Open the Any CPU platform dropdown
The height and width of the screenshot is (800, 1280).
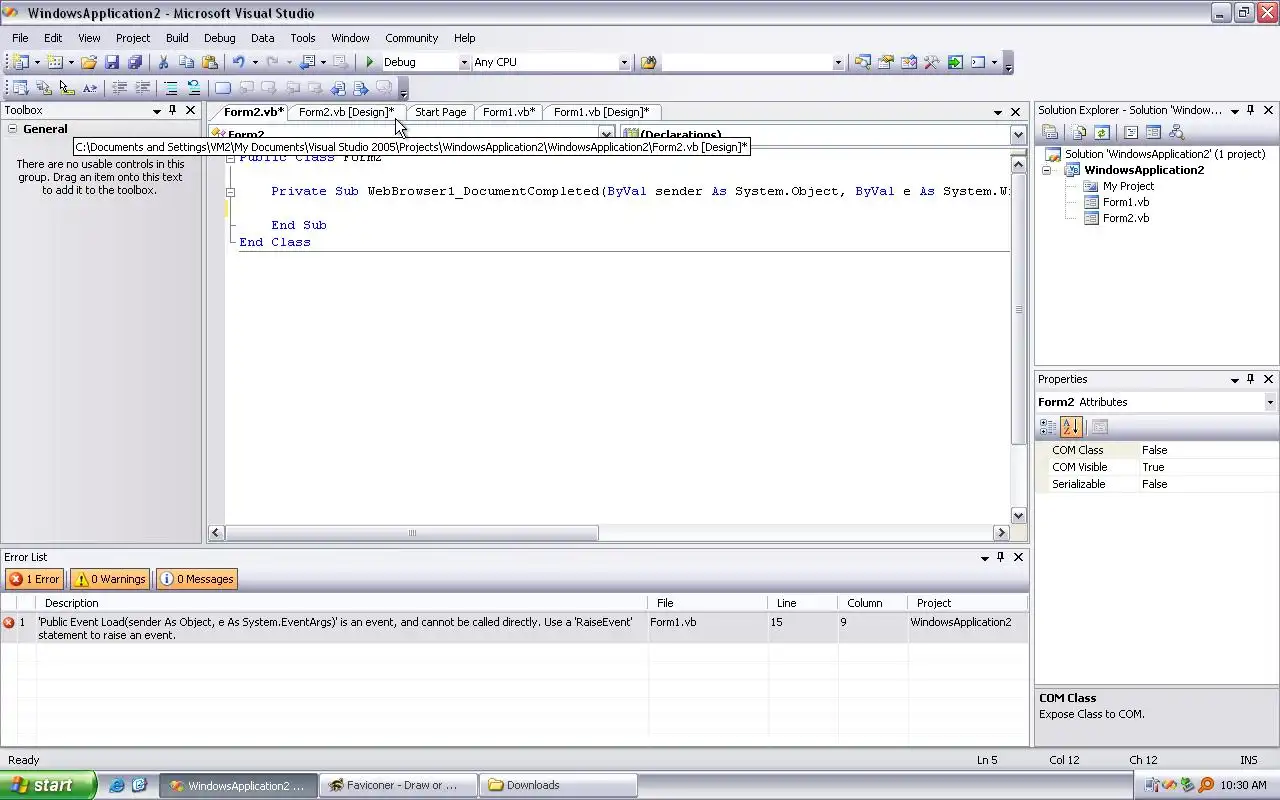(624, 62)
